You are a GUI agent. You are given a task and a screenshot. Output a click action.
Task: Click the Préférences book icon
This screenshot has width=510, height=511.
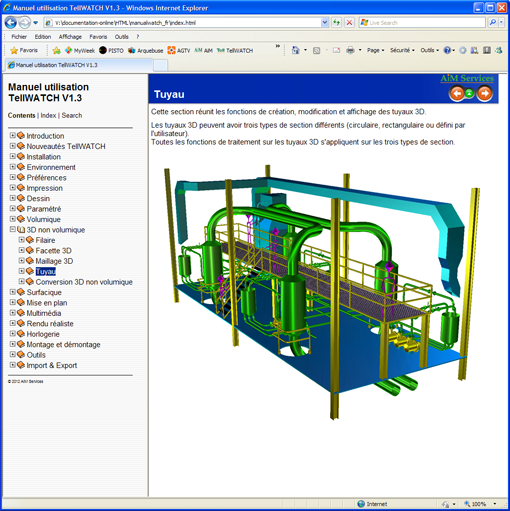[21, 177]
